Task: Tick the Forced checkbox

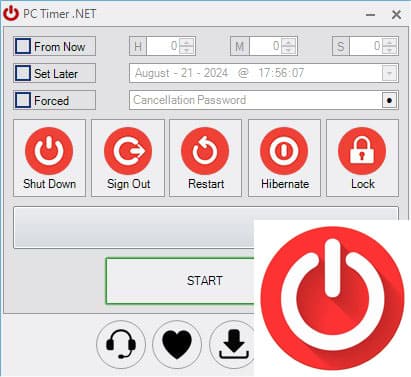Action: tap(23, 100)
